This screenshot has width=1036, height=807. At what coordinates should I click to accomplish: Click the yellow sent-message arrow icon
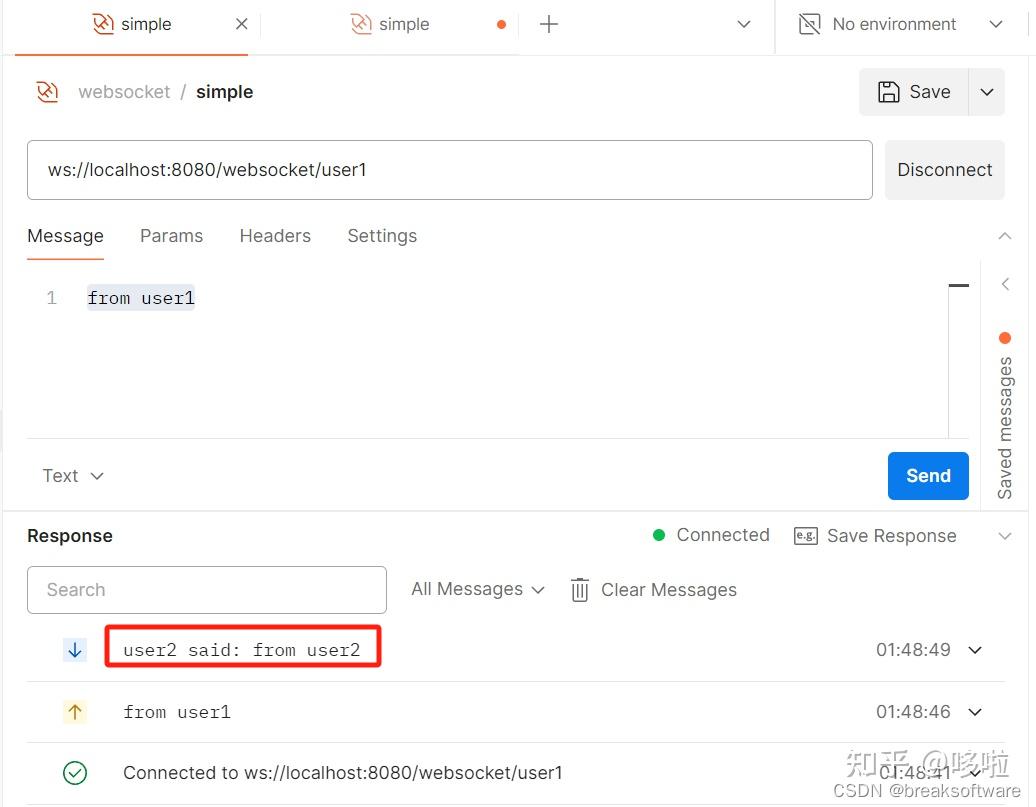coord(74,712)
